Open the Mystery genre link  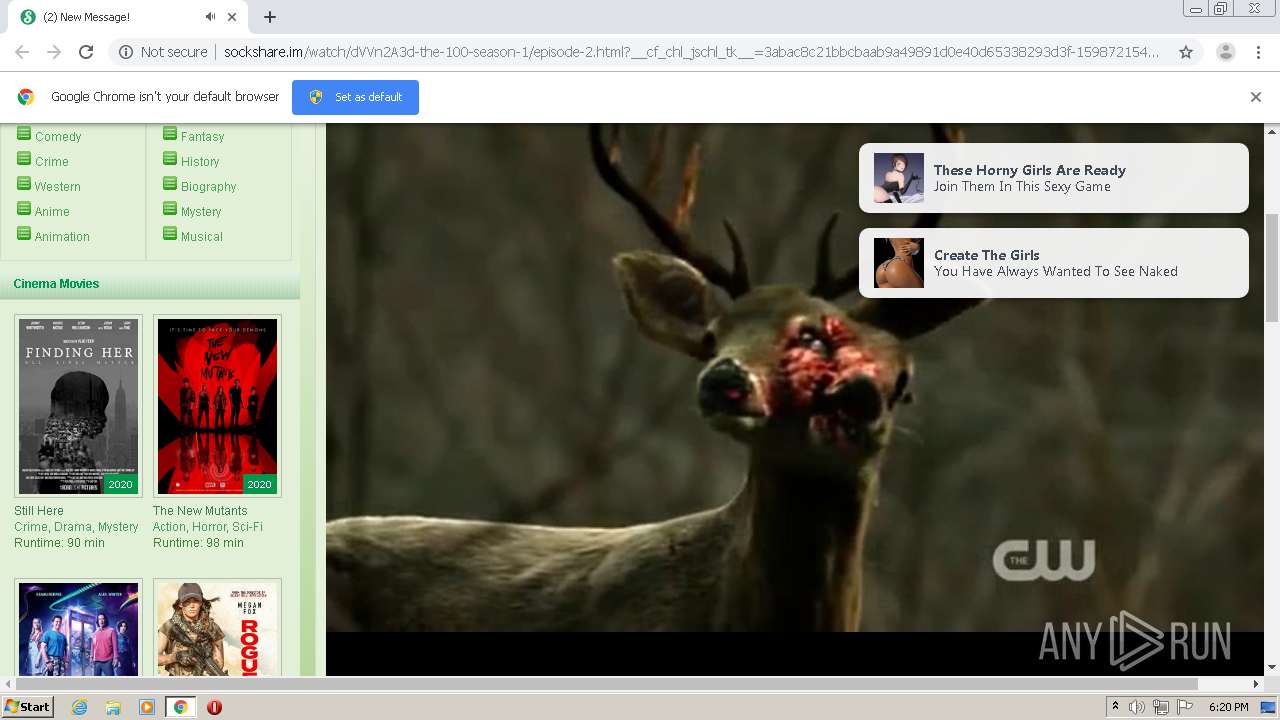[x=201, y=212]
